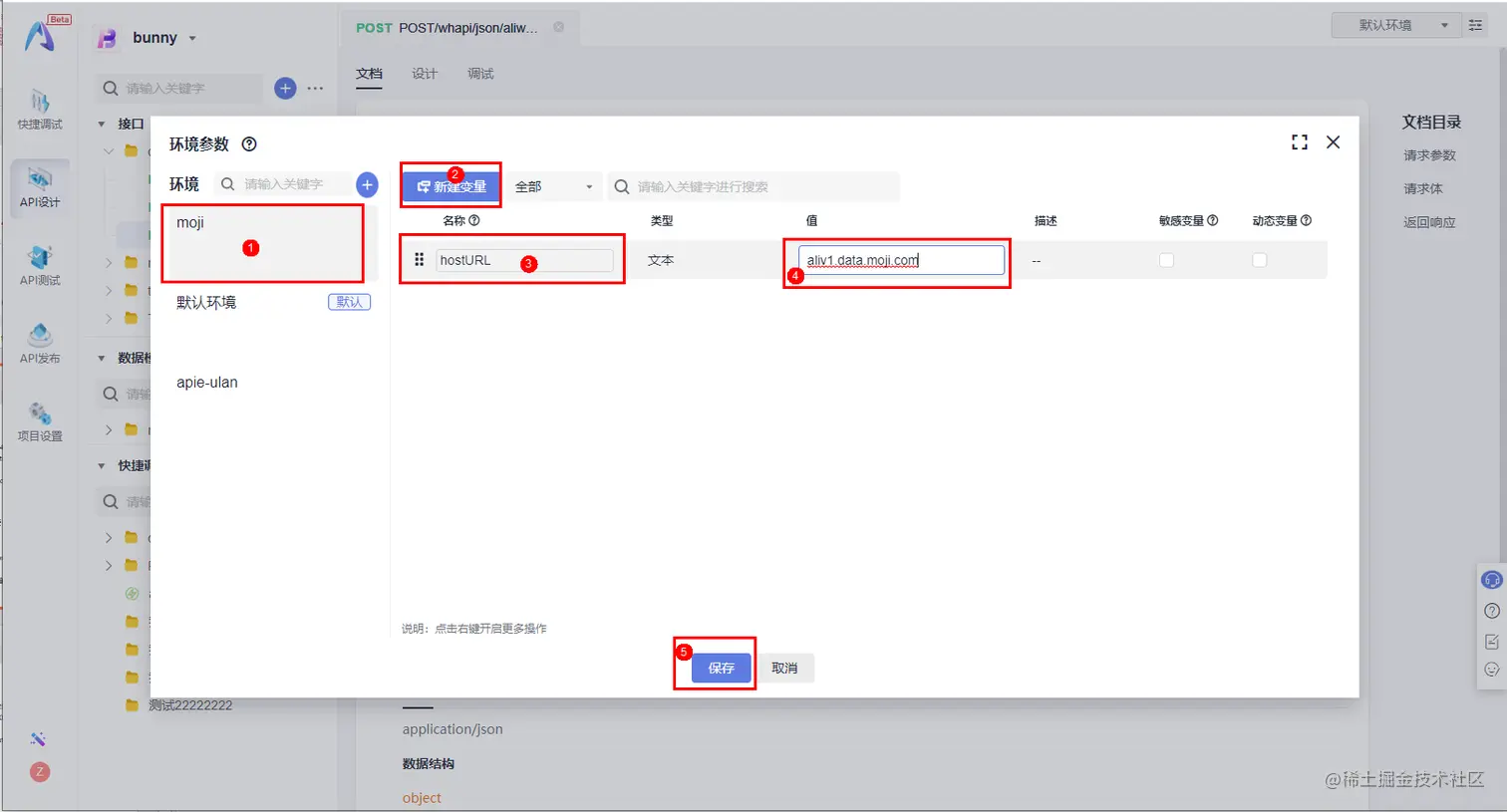This screenshot has width=1507, height=812.
Task: Click the variable keyword search field
Action: 753,186
